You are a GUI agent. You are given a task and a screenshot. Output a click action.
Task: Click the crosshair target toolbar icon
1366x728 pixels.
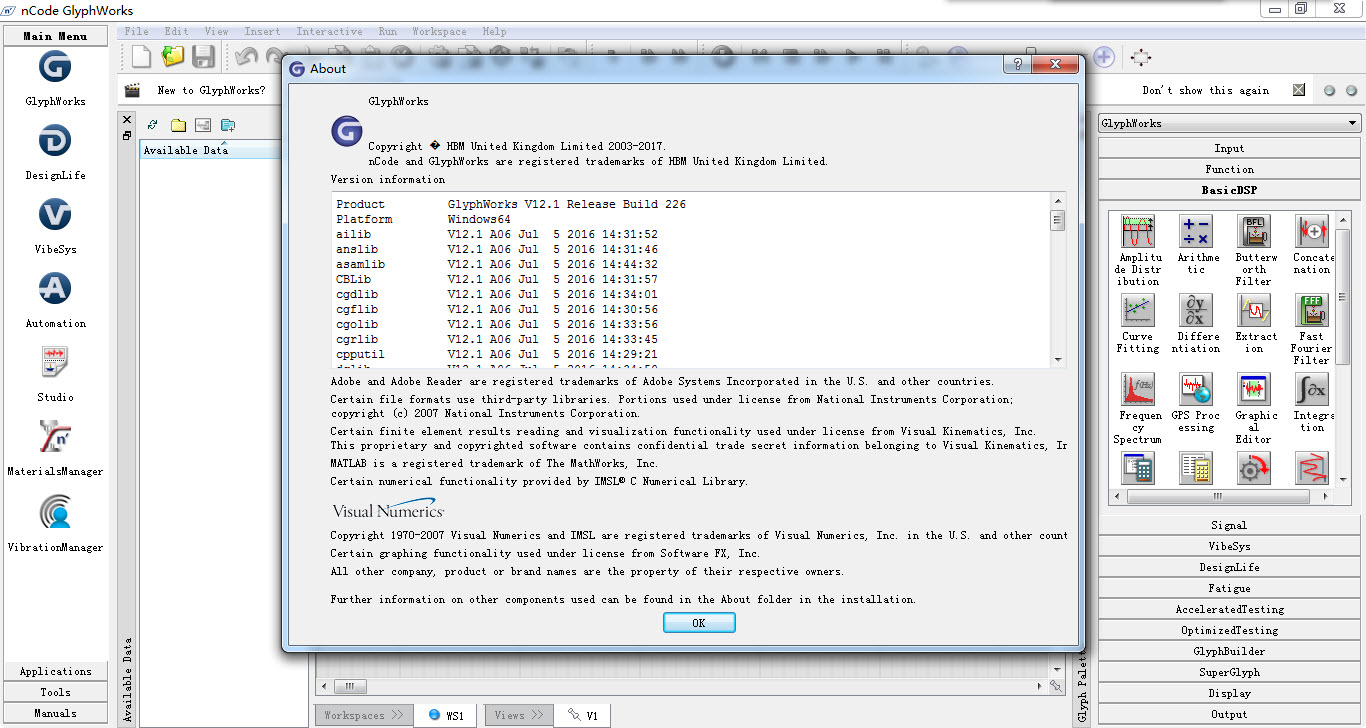(x=1140, y=57)
